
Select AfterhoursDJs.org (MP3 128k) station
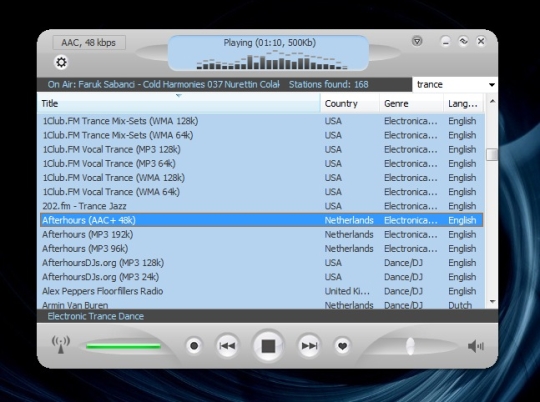pyautogui.click(x=262, y=262)
